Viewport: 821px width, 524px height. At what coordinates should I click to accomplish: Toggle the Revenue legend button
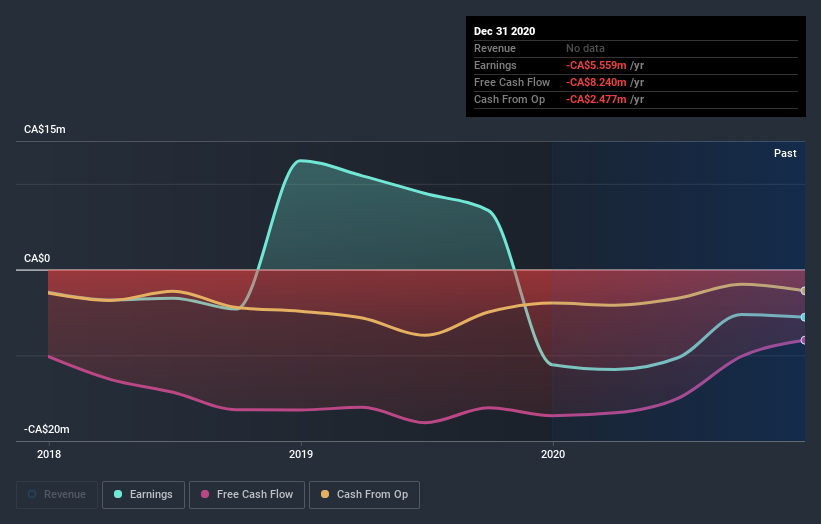click(x=57, y=495)
